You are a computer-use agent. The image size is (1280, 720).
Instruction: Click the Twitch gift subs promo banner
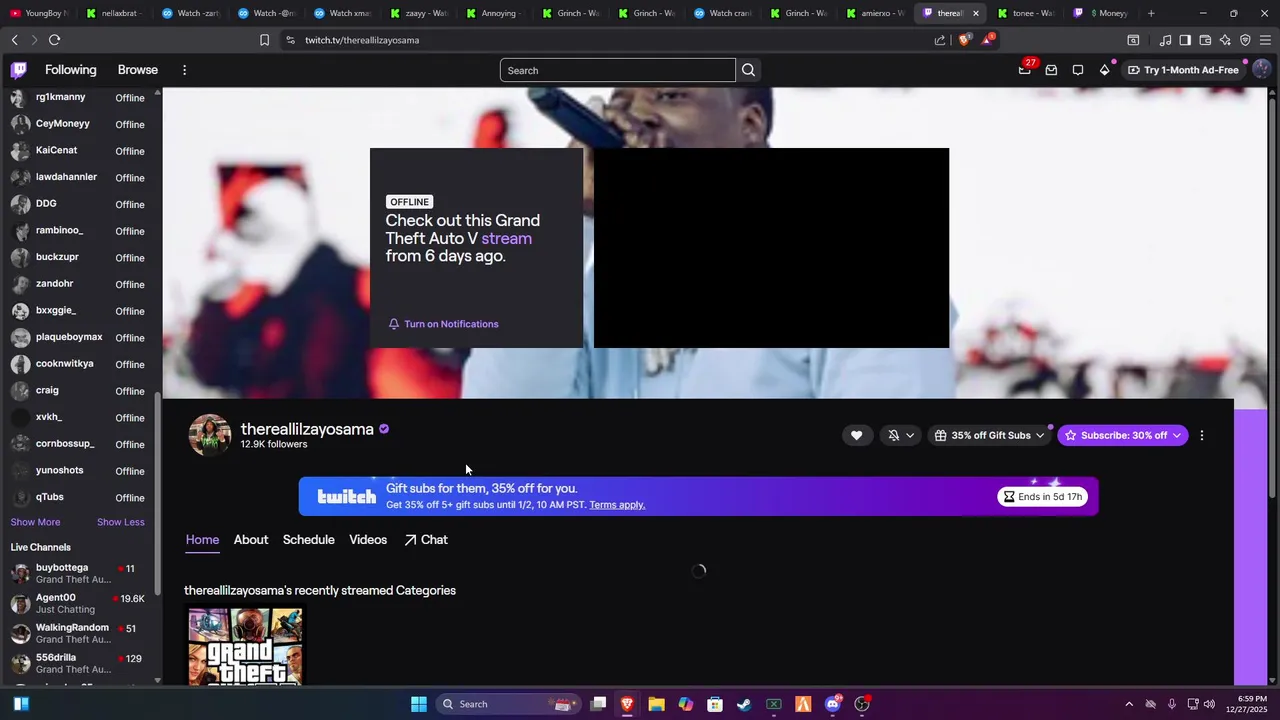click(x=698, y=496)
